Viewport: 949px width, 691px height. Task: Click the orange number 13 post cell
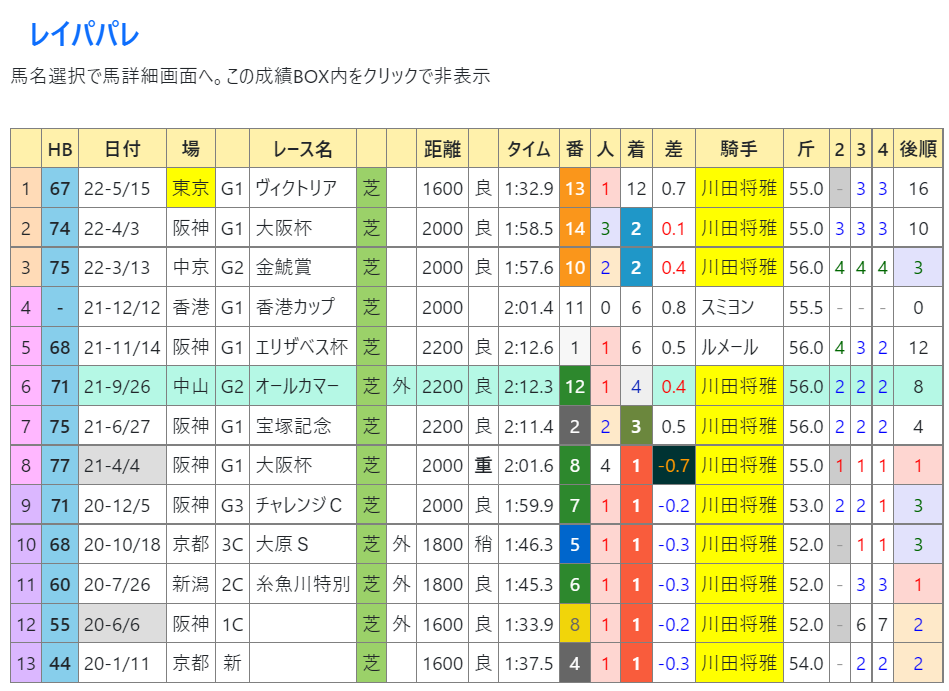(575, 188)
